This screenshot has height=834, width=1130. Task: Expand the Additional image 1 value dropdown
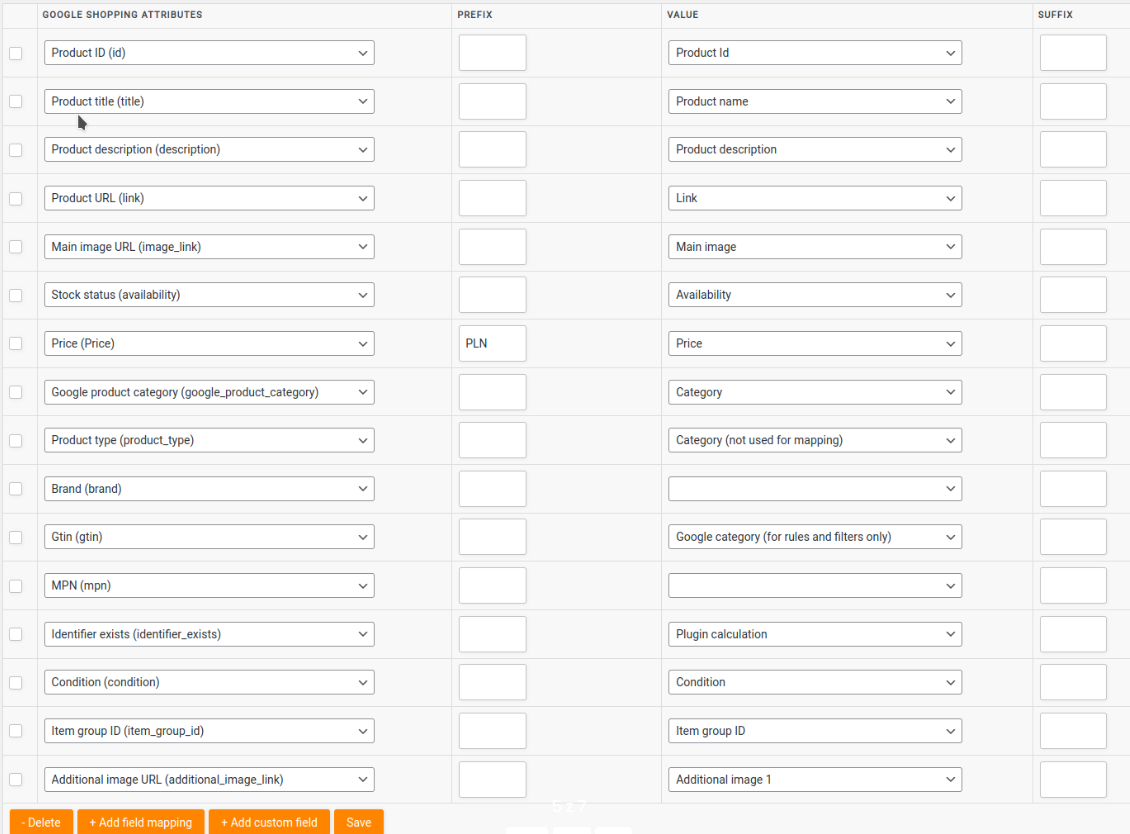coord(815,779)
